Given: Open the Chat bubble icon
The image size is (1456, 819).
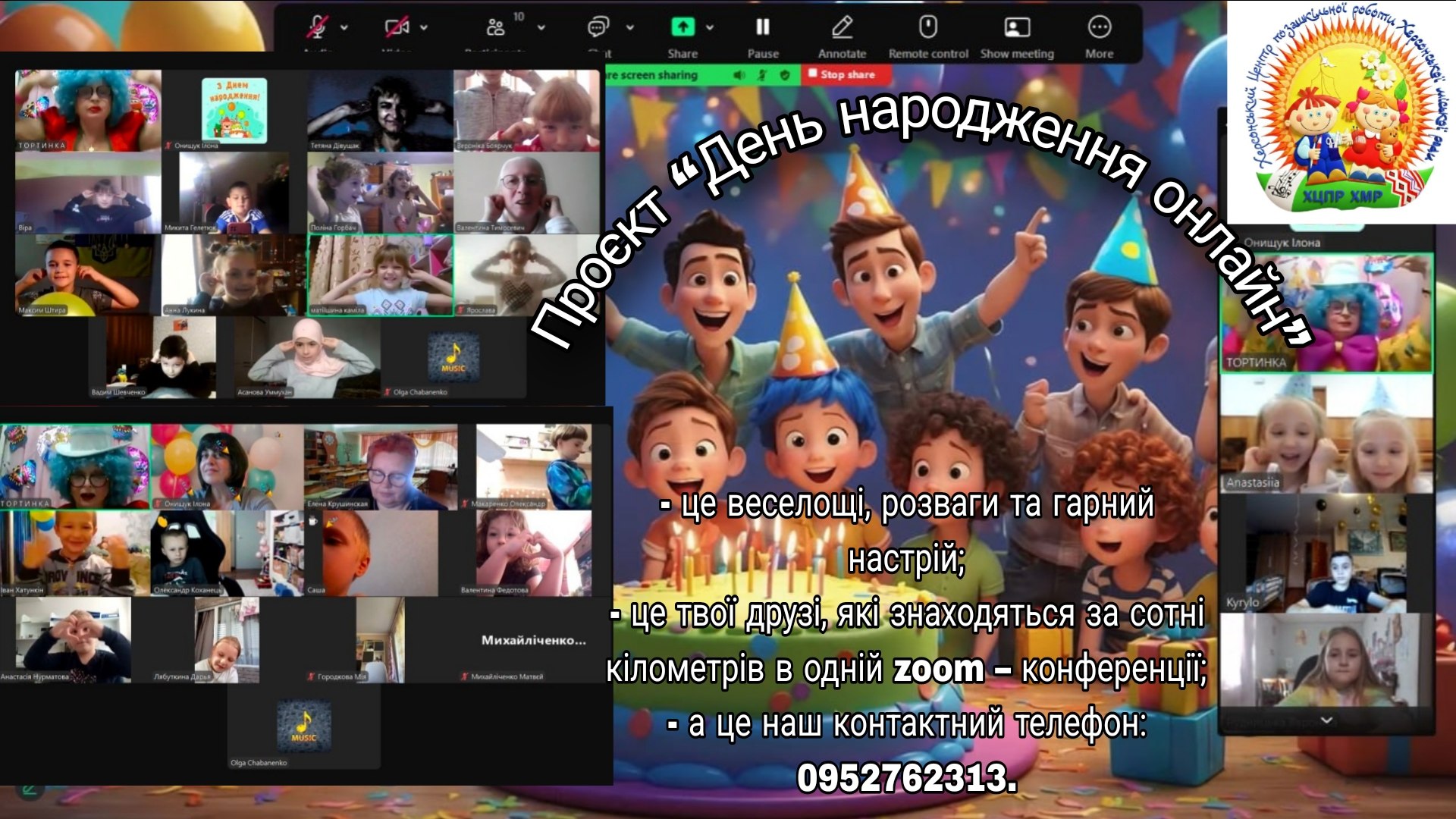Looking at the screenshot, I should 598,28.
